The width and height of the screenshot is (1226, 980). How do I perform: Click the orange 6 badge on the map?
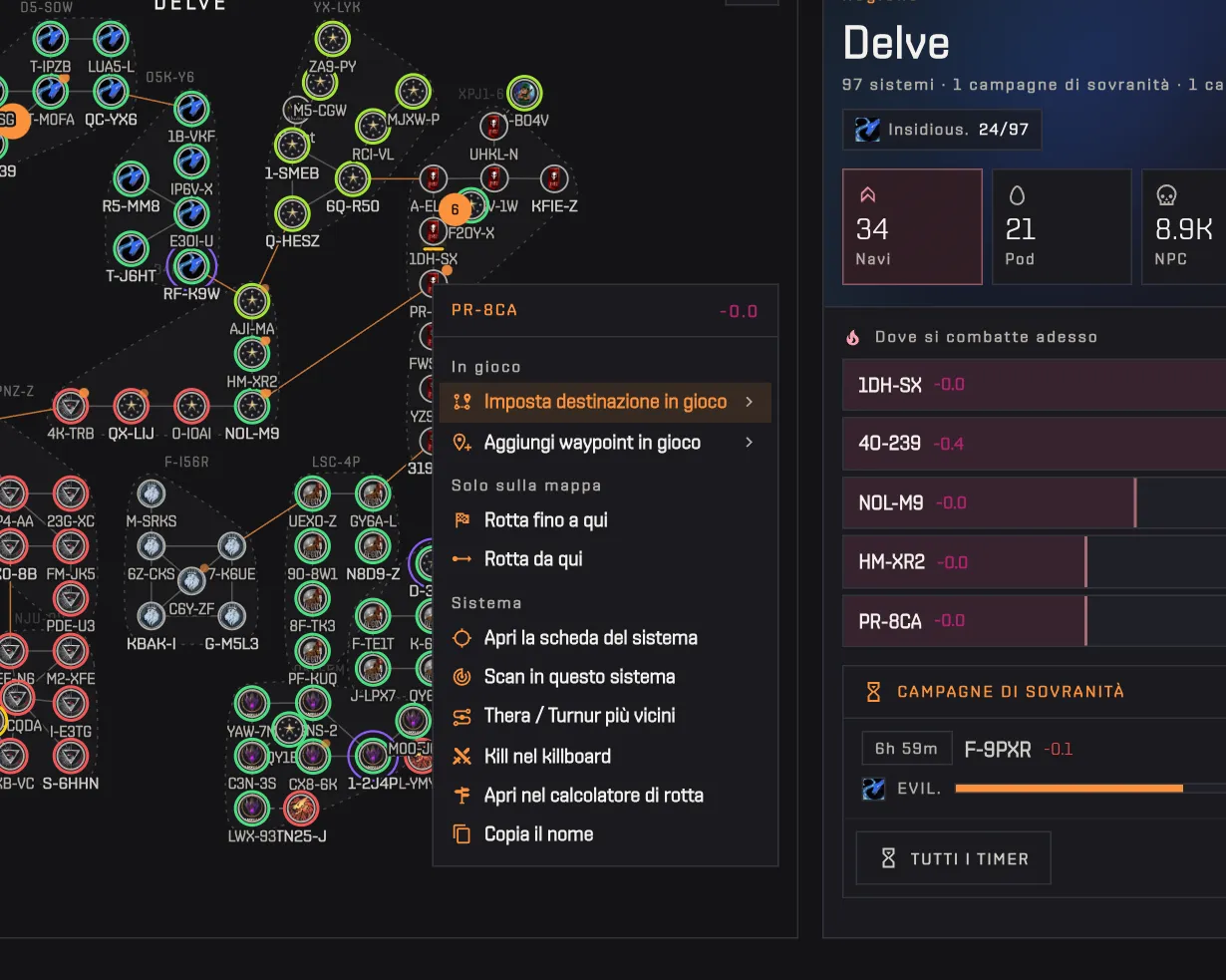[455, 209]
